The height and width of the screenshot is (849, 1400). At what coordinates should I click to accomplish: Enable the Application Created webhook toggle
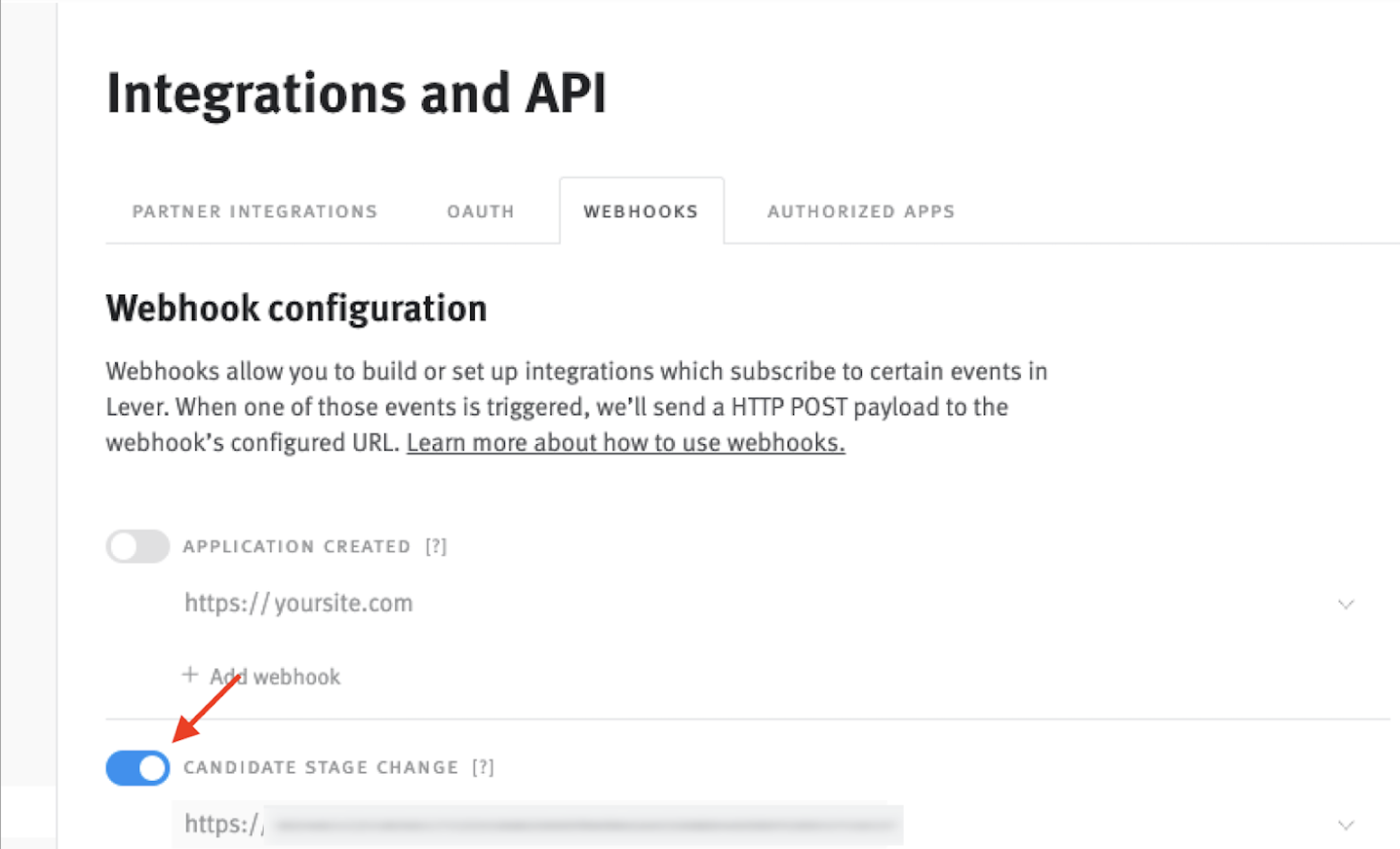(x=137, y=546)
